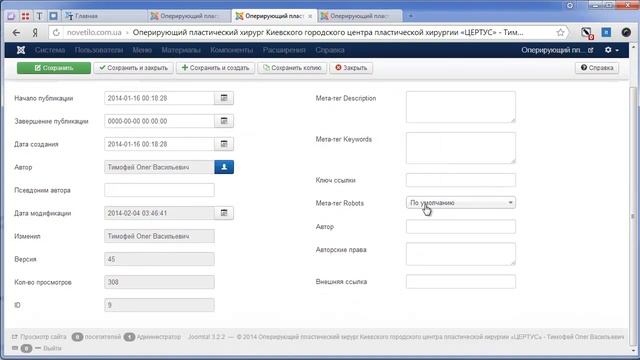Open calendar picker for Начало публикации
640x360 pixels.
point(224,98)
